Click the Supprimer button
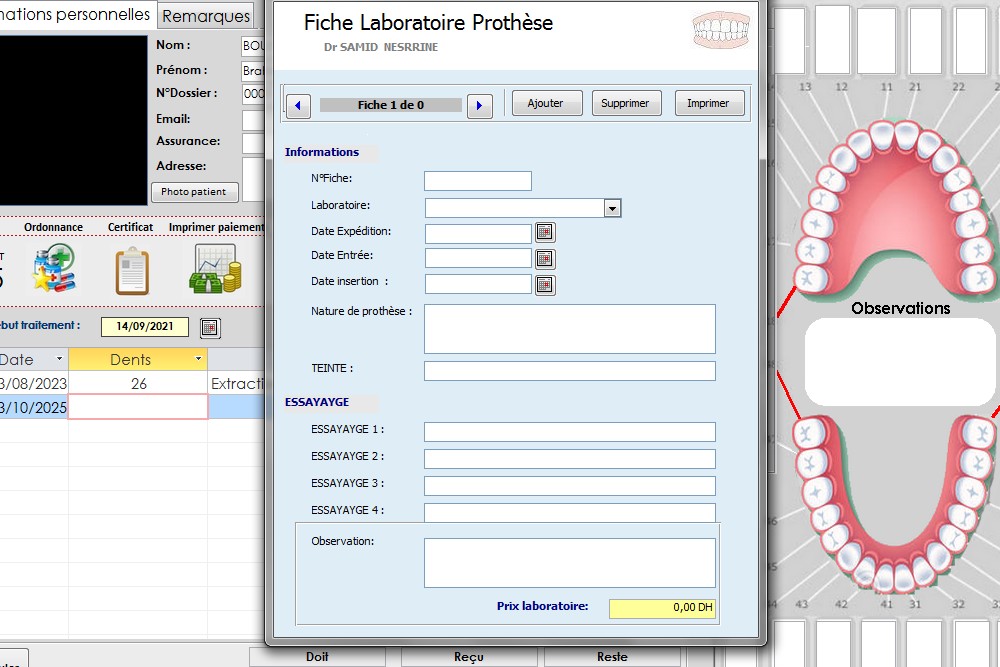Image resolution: width=1000 pixels, height=667 pixels. coord(626,103)
